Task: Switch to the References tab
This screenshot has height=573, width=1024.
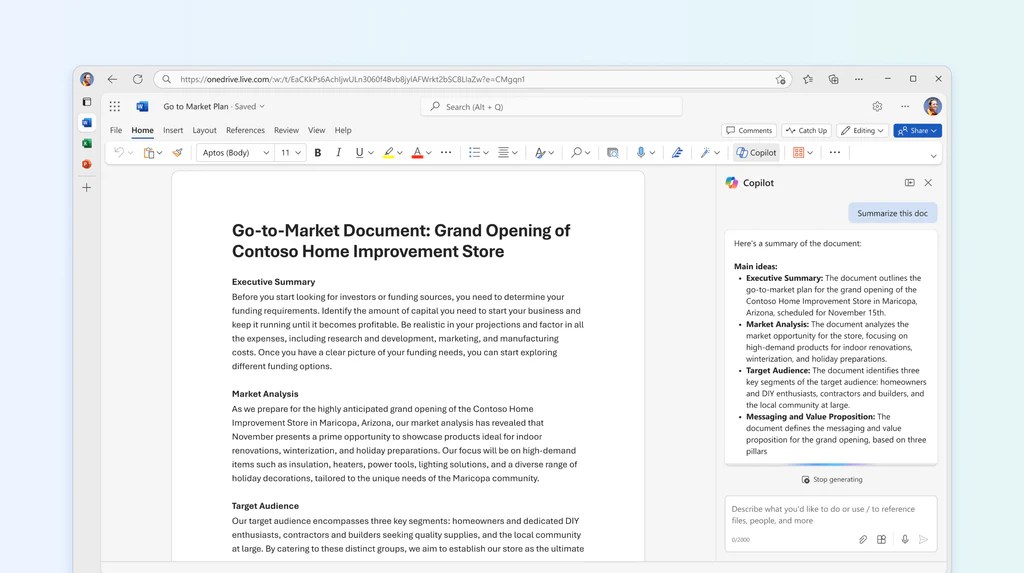Action: click(x=246, y=130)
